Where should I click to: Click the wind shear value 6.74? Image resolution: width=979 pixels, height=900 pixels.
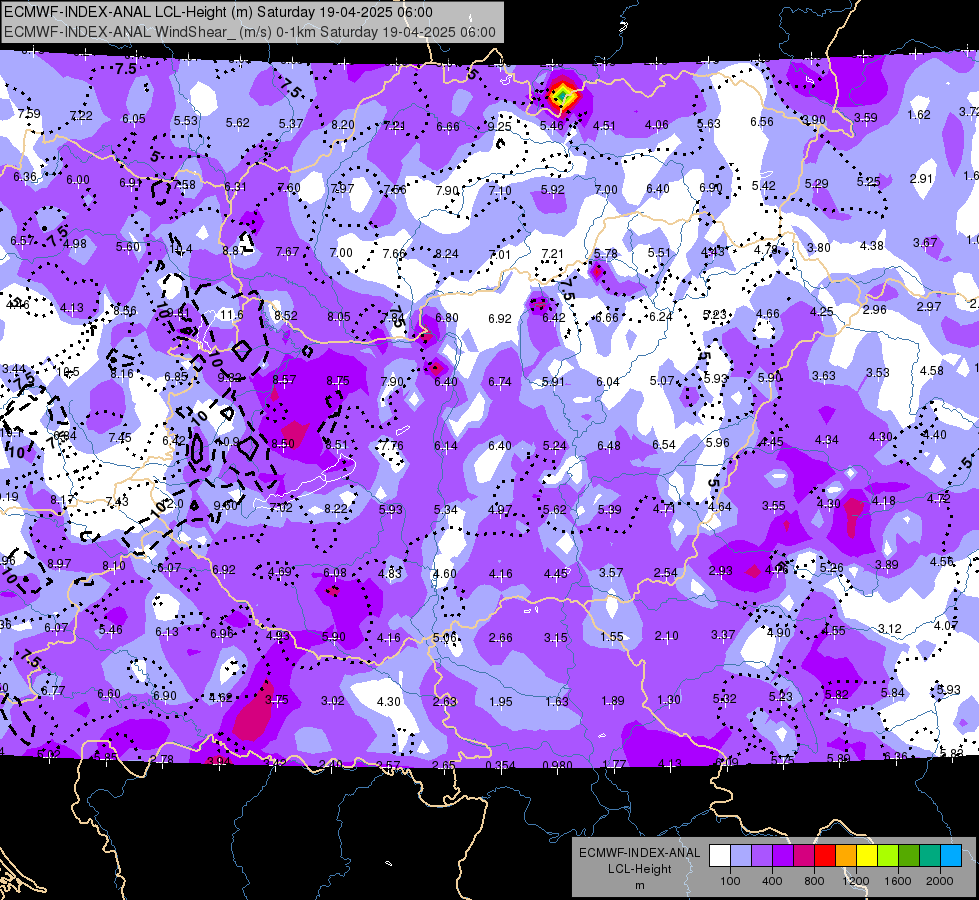click(499, 382)
